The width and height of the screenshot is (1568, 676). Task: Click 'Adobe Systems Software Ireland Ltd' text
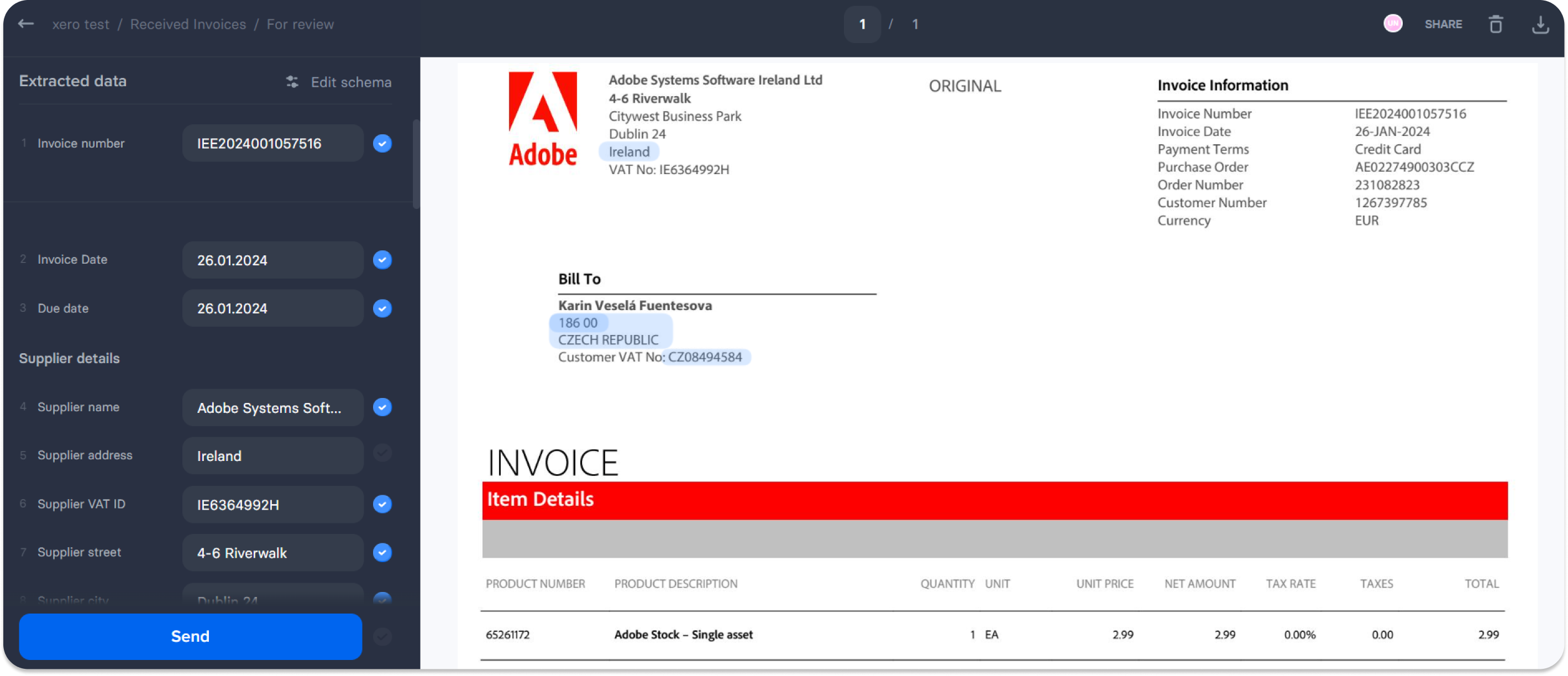click(715, 80)
